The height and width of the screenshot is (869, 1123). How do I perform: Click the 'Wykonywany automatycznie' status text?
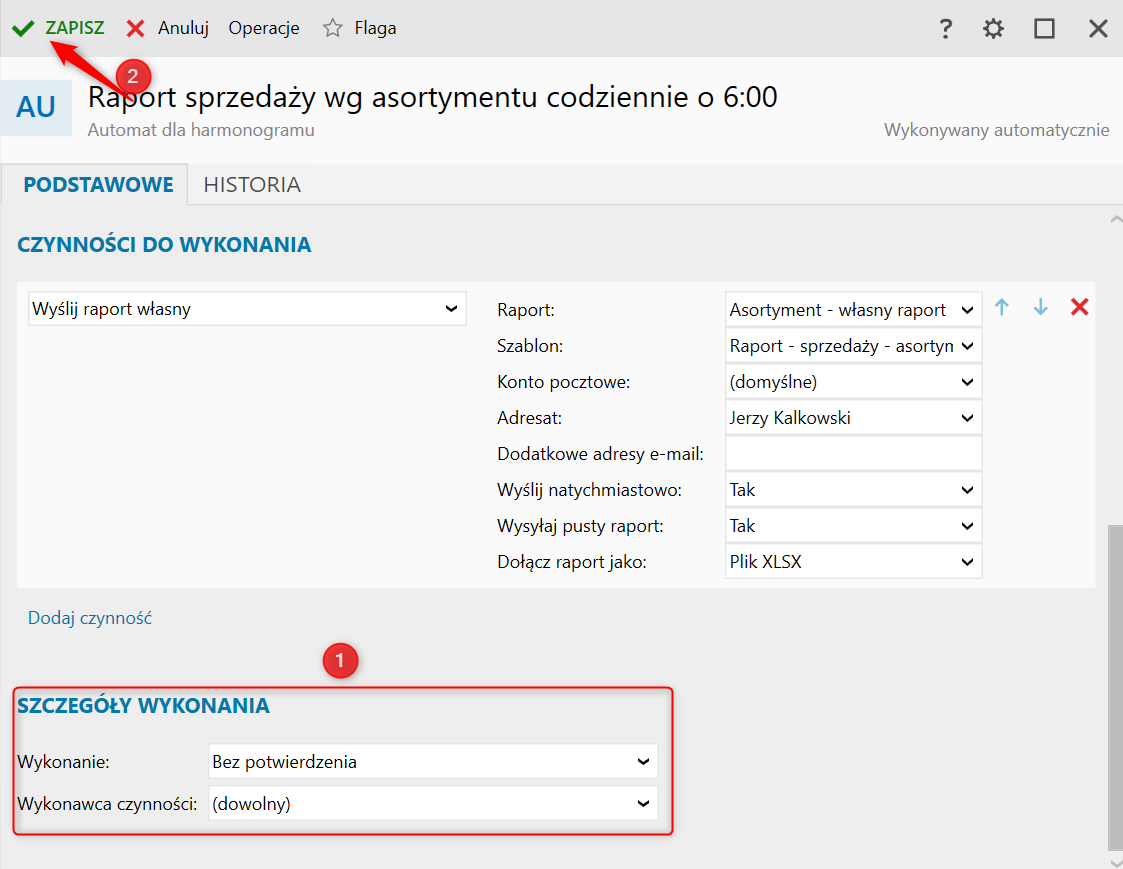click(996, 130)
